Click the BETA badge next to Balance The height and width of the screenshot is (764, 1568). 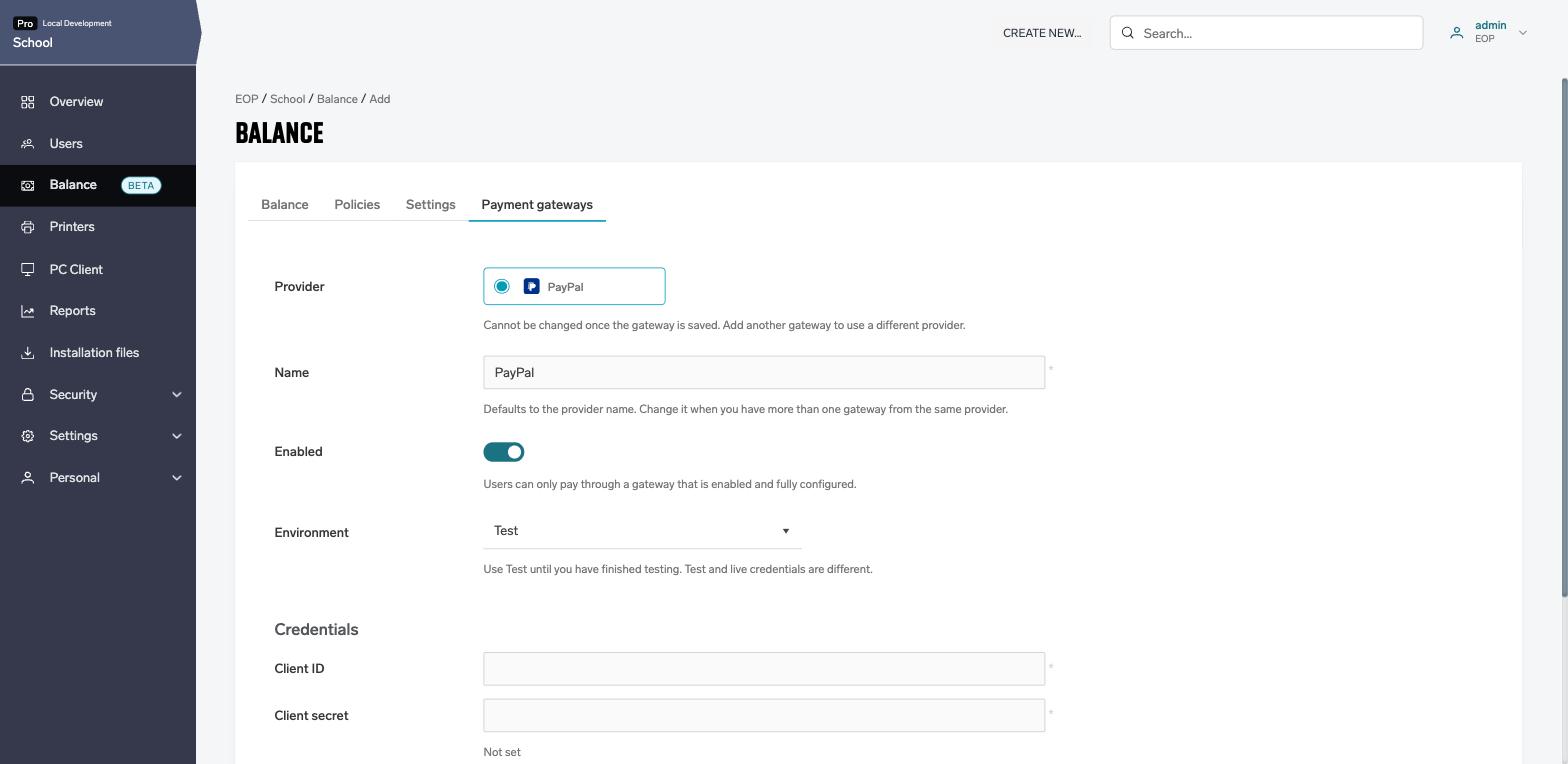tap(141, 185)
